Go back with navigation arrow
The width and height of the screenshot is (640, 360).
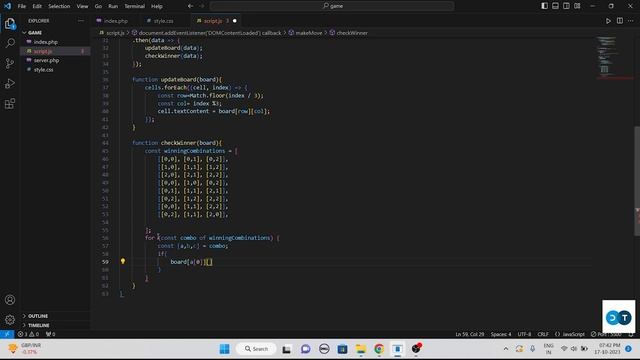click(191, 6)
